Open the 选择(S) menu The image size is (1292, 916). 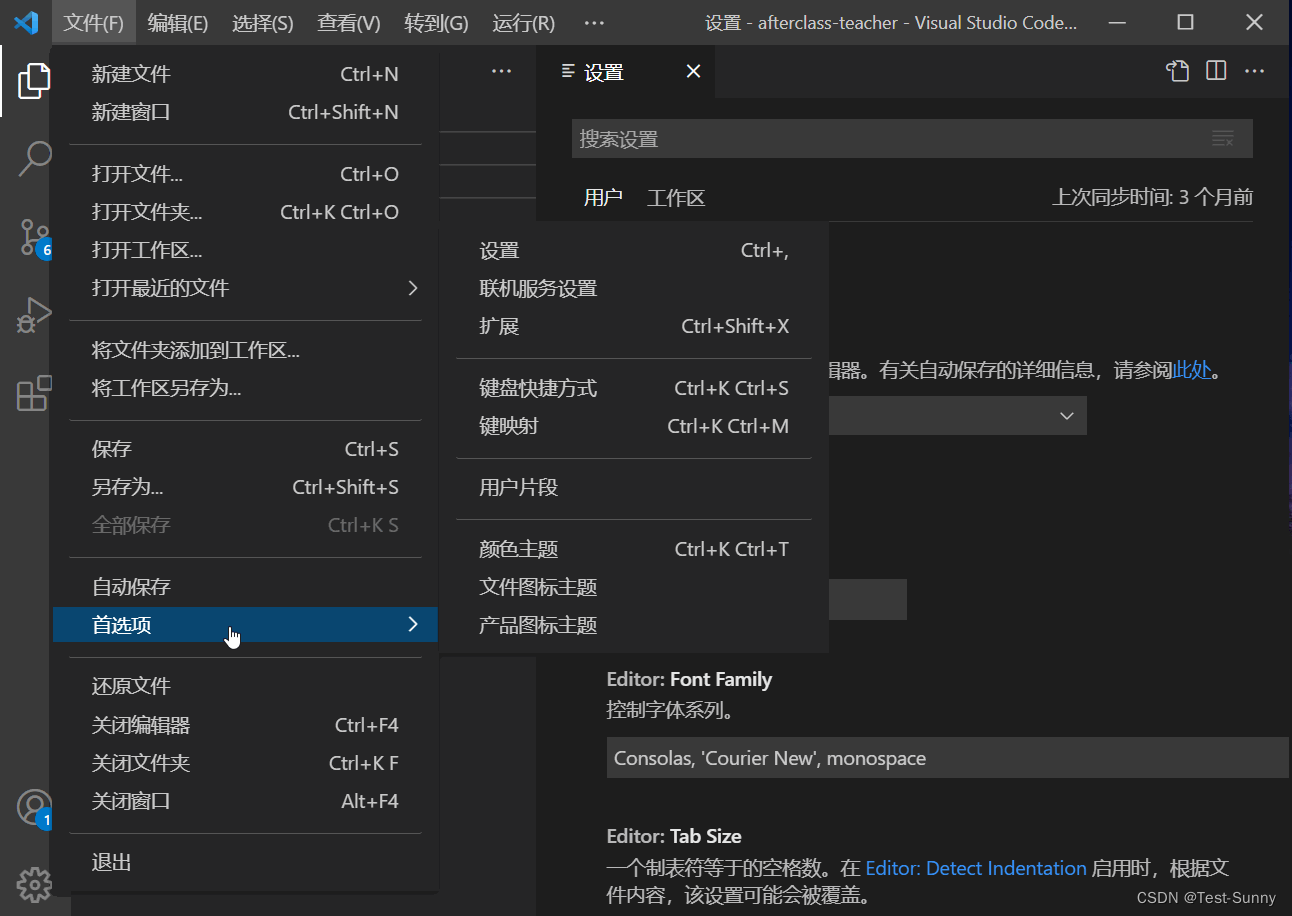click(263, 22)
